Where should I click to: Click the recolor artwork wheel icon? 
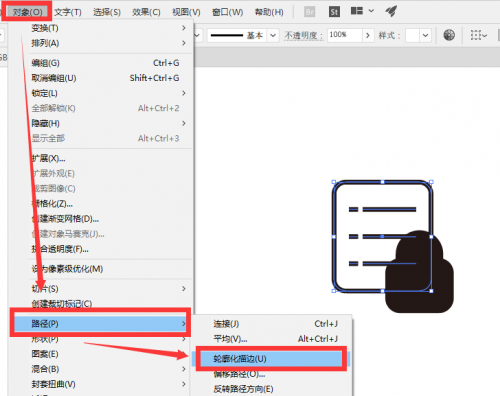pyautogui.click(x=449, y=35)
